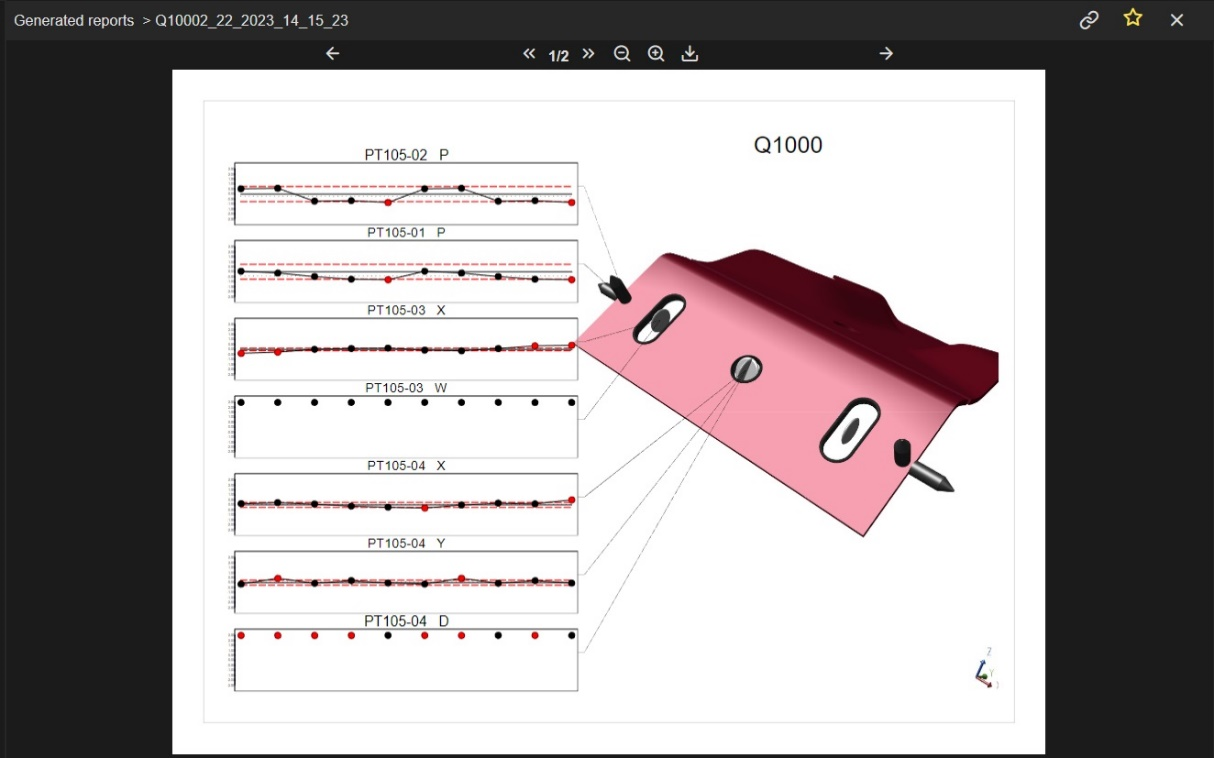Screen dimensions: 1214x758
Task: Click the page indicator 1/2
Action: (x=558, y=56)
